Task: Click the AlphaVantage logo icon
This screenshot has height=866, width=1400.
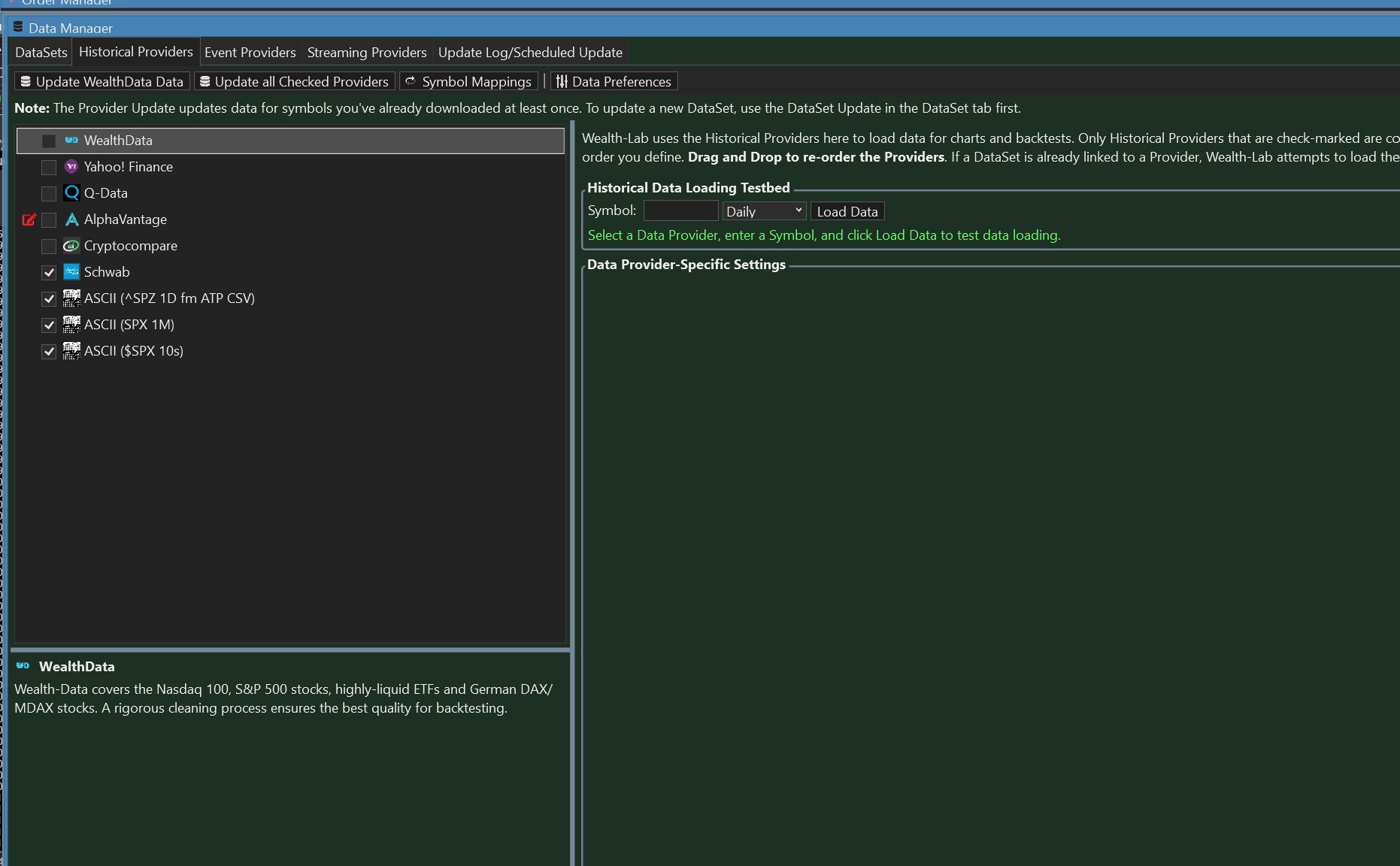Action: click(71, 220)
